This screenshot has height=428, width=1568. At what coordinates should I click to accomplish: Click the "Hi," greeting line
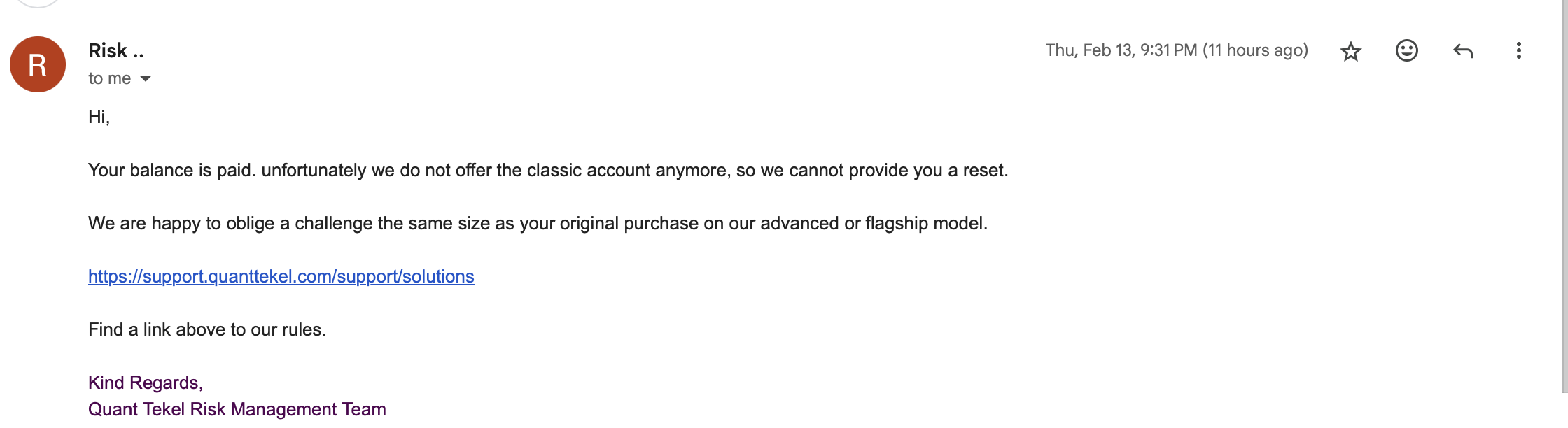coord(99,117)
